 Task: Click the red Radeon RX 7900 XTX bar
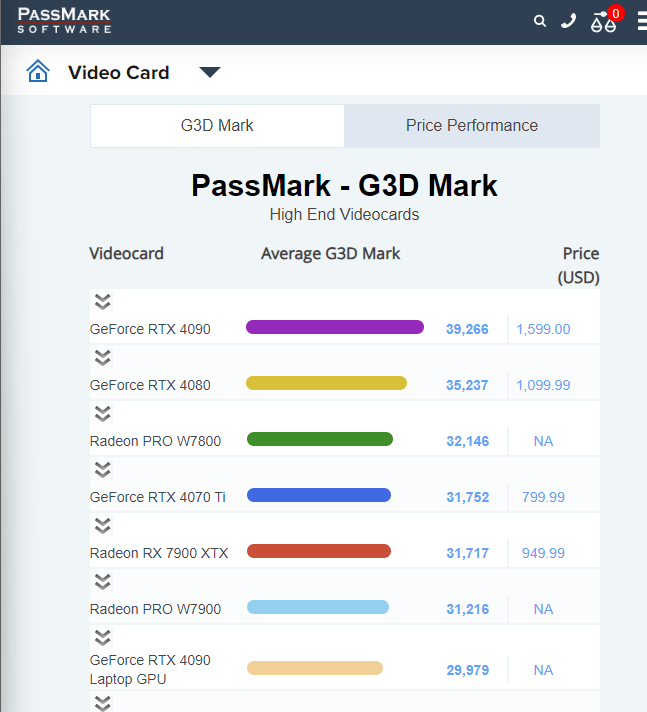pos(319,551)
